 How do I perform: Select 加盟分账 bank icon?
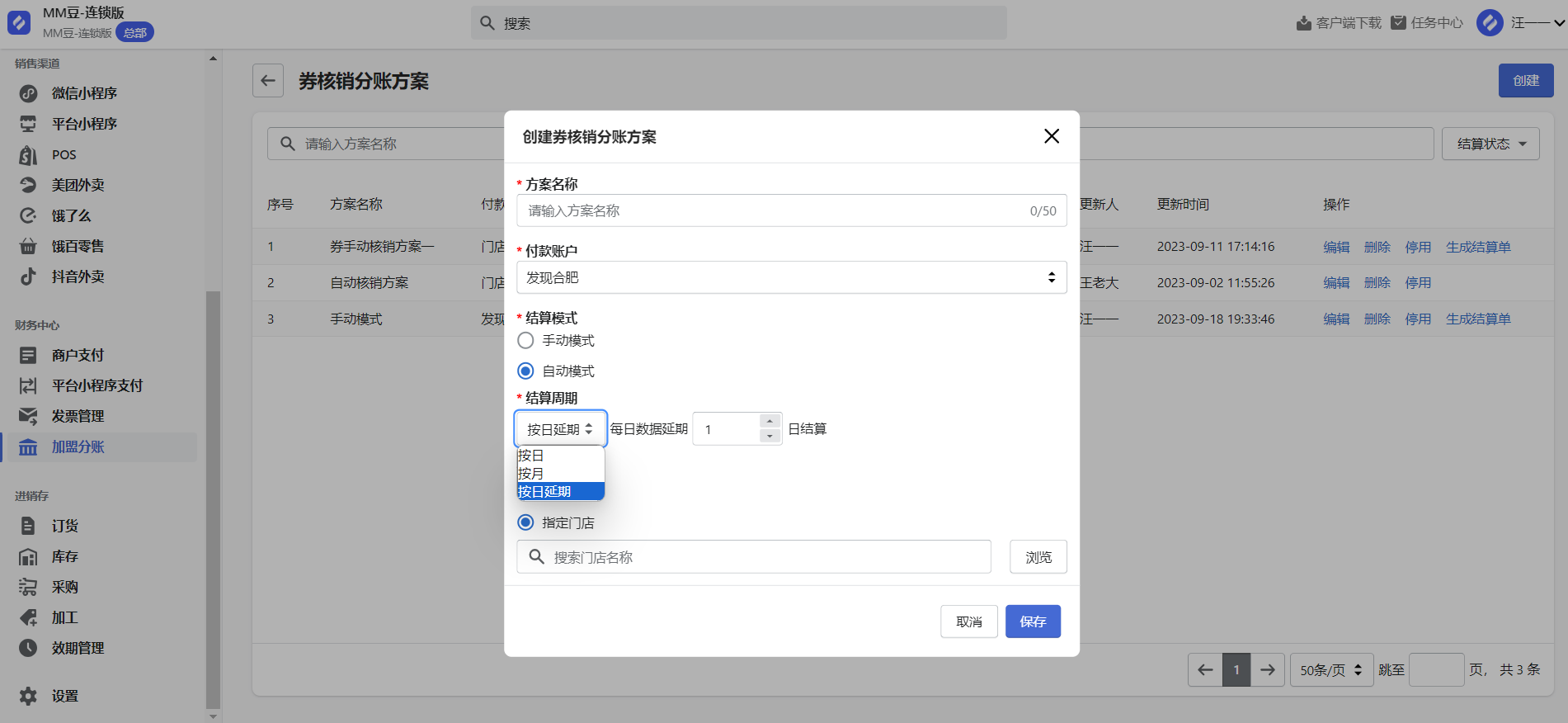pyautogui.click(x=28, y=447)
